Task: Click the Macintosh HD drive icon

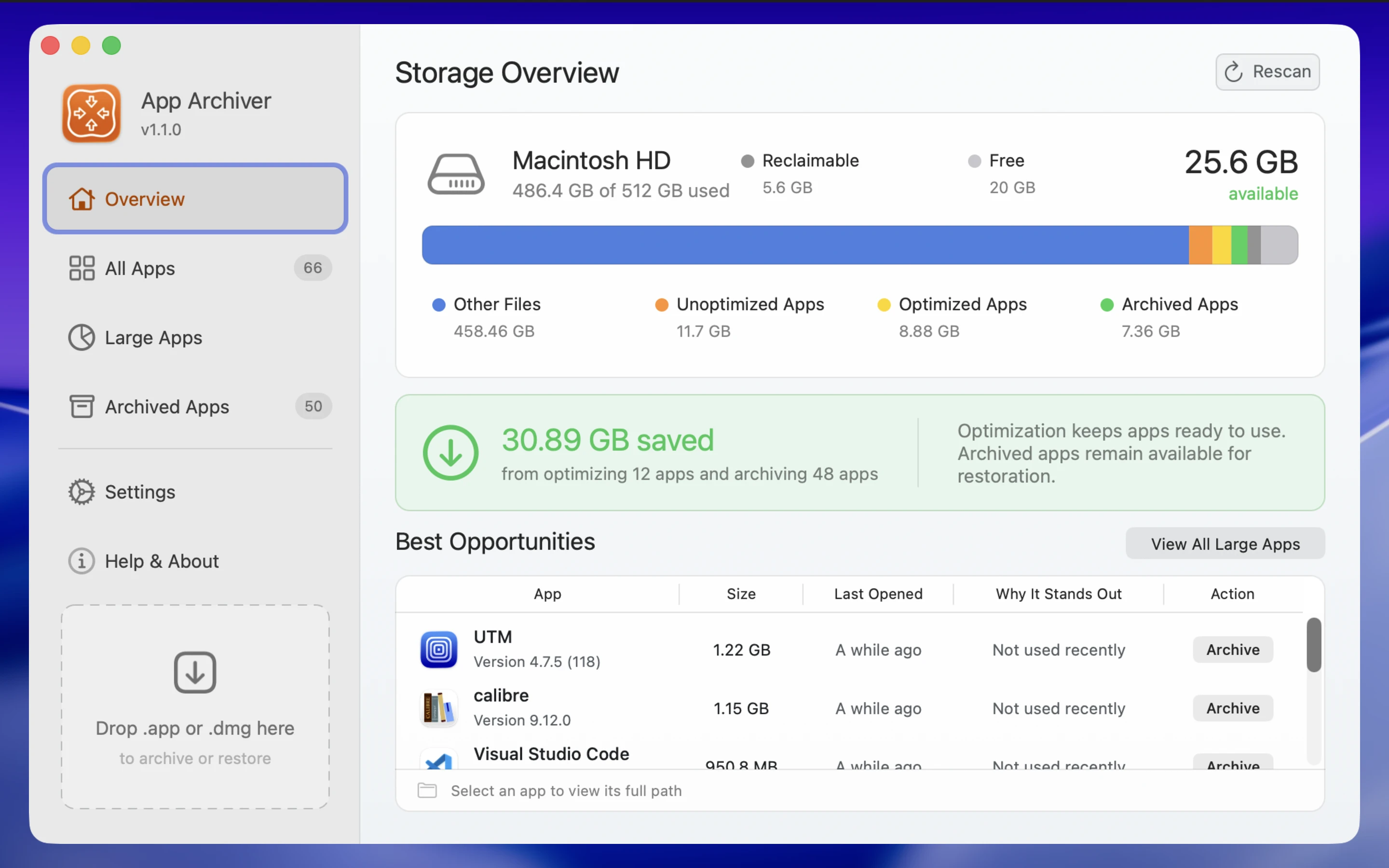Action: click(x=456, y=175)
